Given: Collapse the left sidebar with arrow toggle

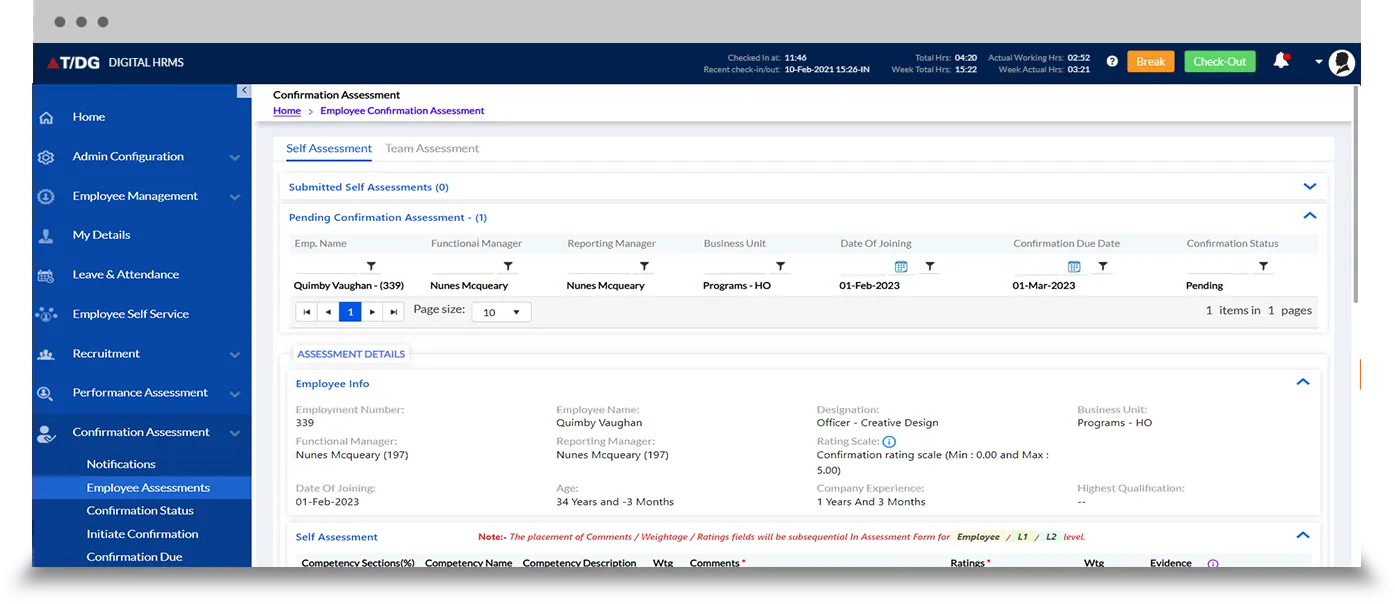Looking at the screenshot, I should pyautogui.click(x=244, y=91).
